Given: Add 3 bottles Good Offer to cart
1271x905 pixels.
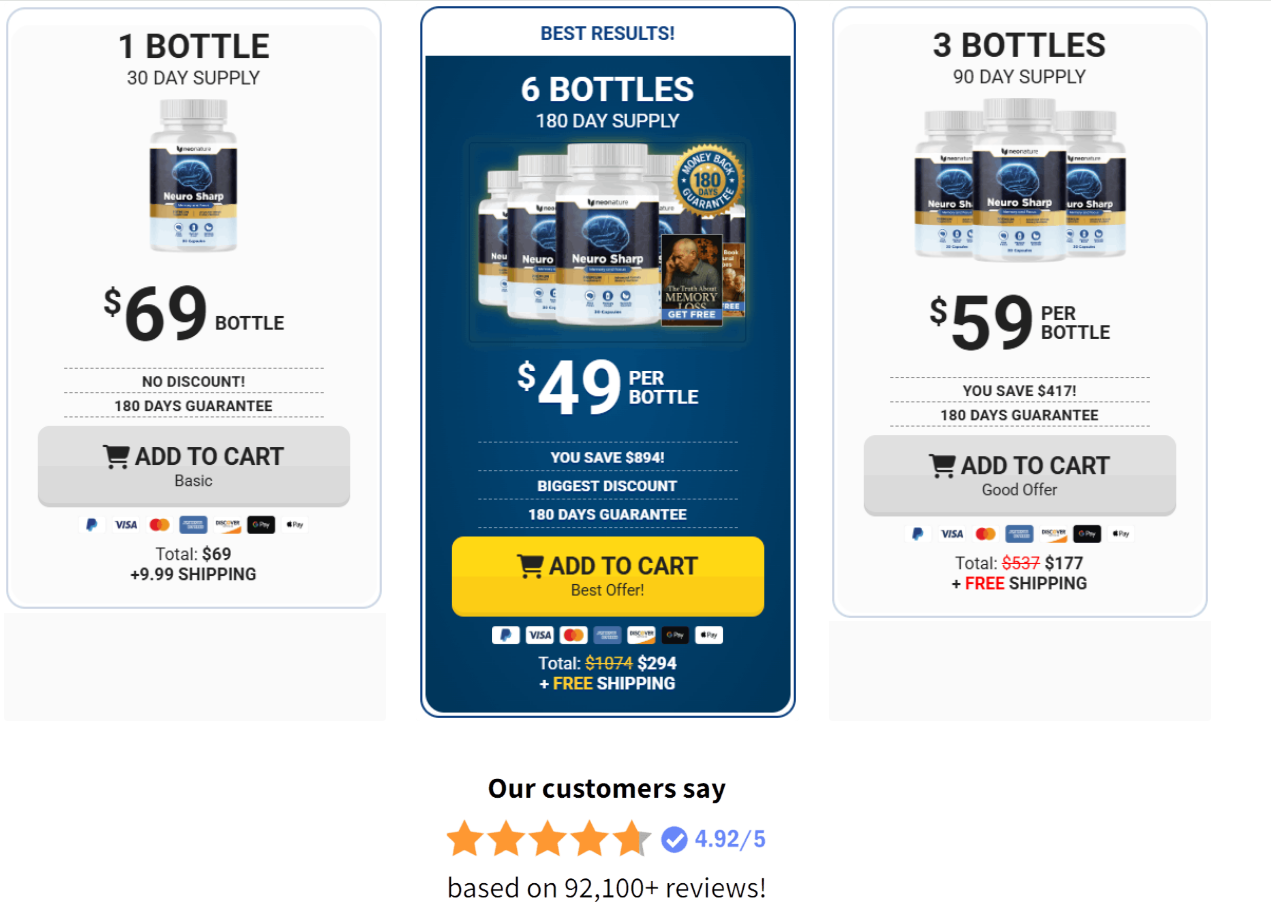Looking at the screenshot, I should tap(1019, 475).
